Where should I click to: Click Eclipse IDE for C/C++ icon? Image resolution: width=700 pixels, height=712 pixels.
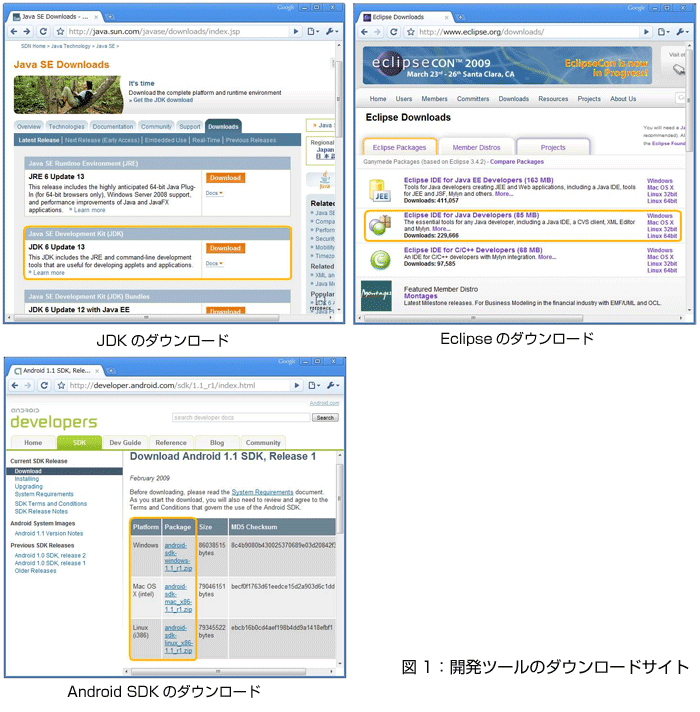coord(380,260)
